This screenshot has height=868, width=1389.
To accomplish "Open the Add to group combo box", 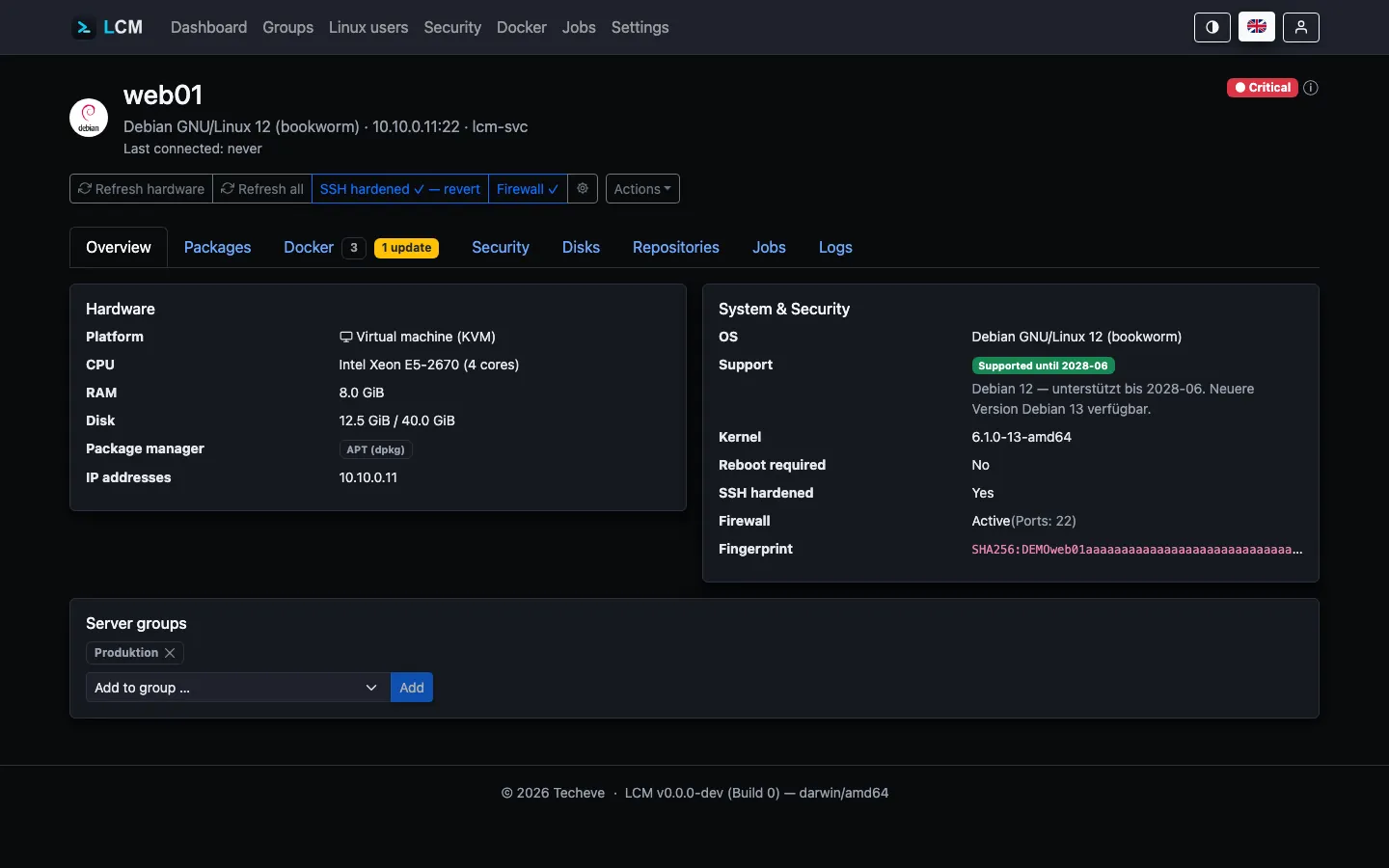I will [238, 688].
